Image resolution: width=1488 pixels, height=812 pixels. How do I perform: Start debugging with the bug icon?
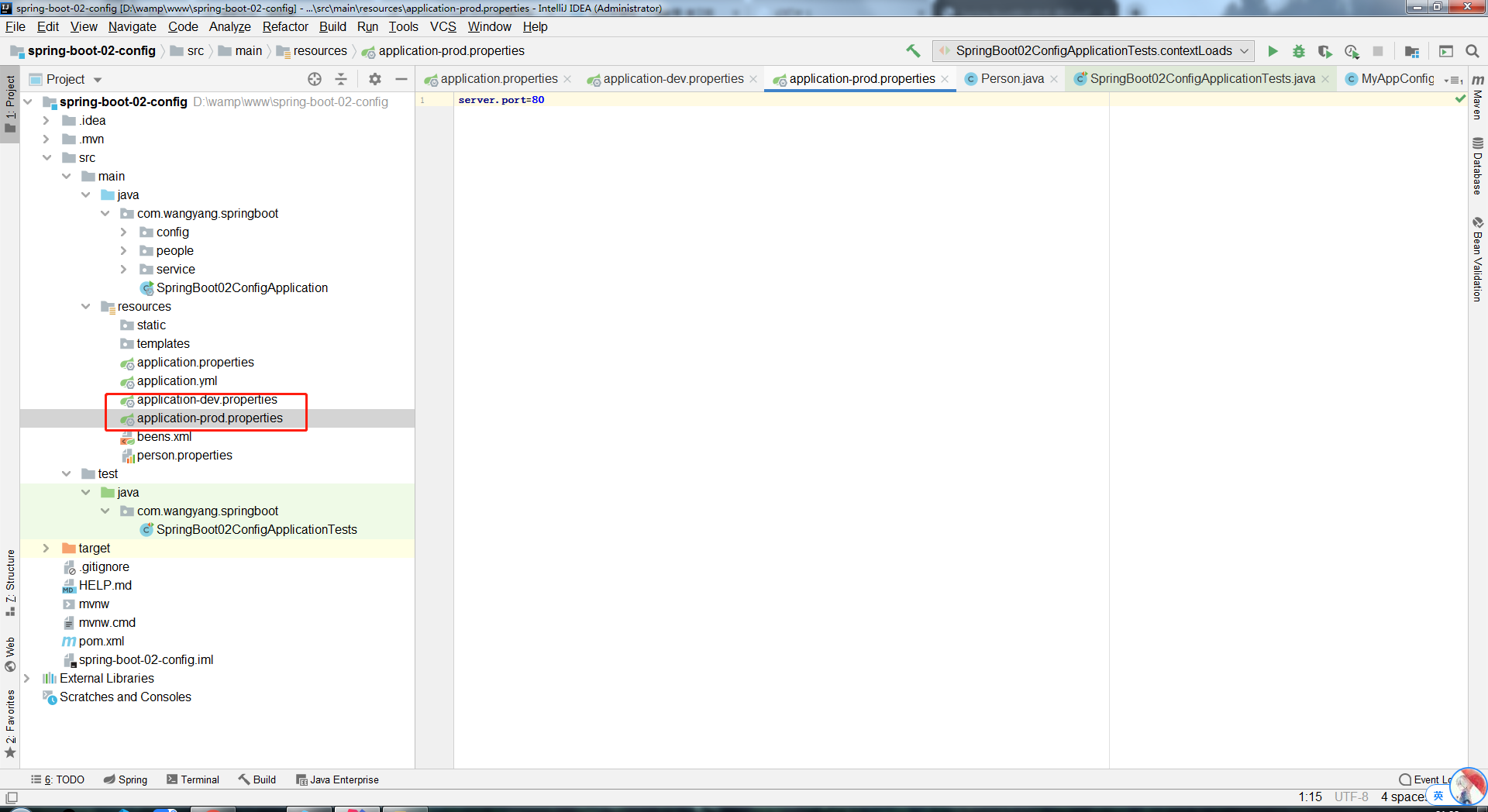point(1299,51)
